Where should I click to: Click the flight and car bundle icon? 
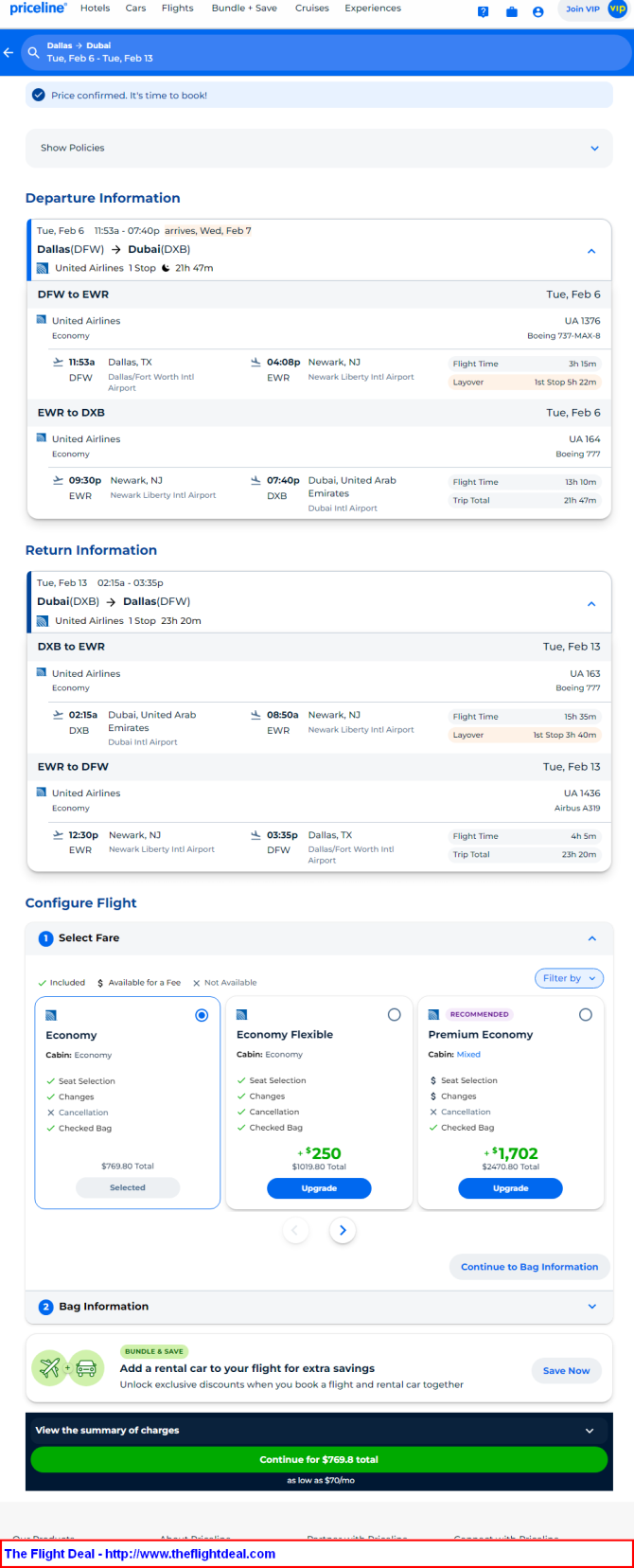click(x=67, y=1368)
